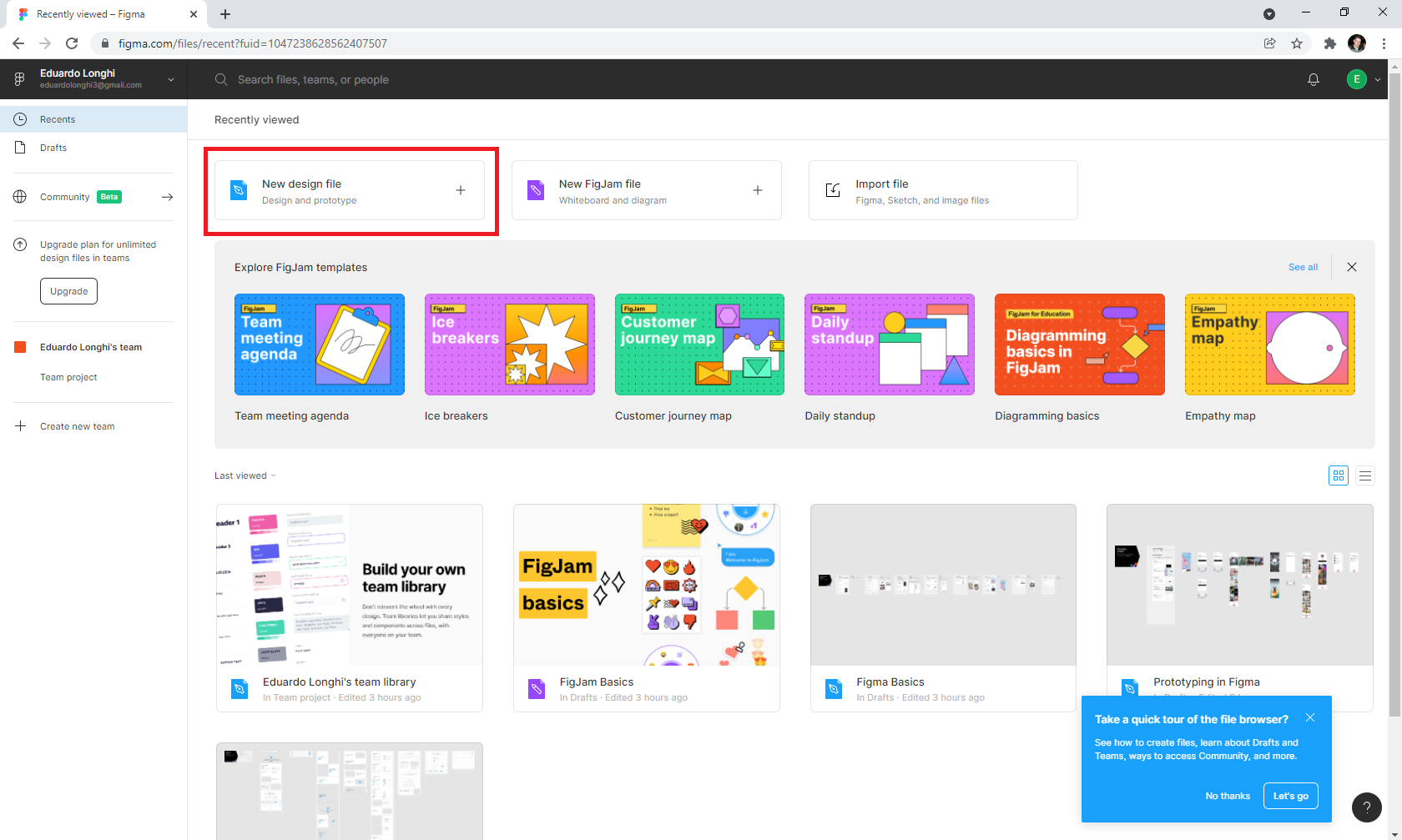Close the Explore FigJam templates section
The width and height of the screenshot is (1402, 840).
click(1352, 267)
